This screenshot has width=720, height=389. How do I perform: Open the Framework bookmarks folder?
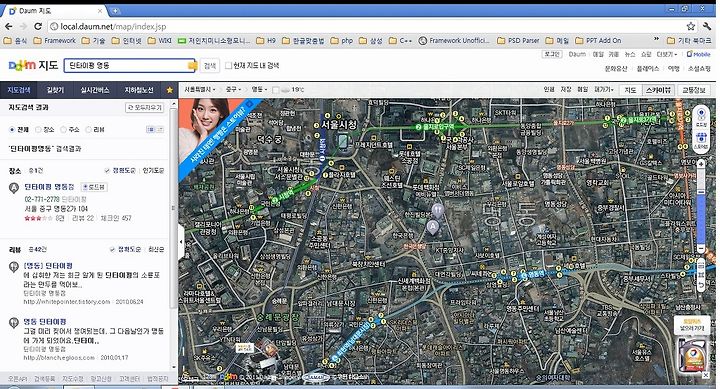55,40
